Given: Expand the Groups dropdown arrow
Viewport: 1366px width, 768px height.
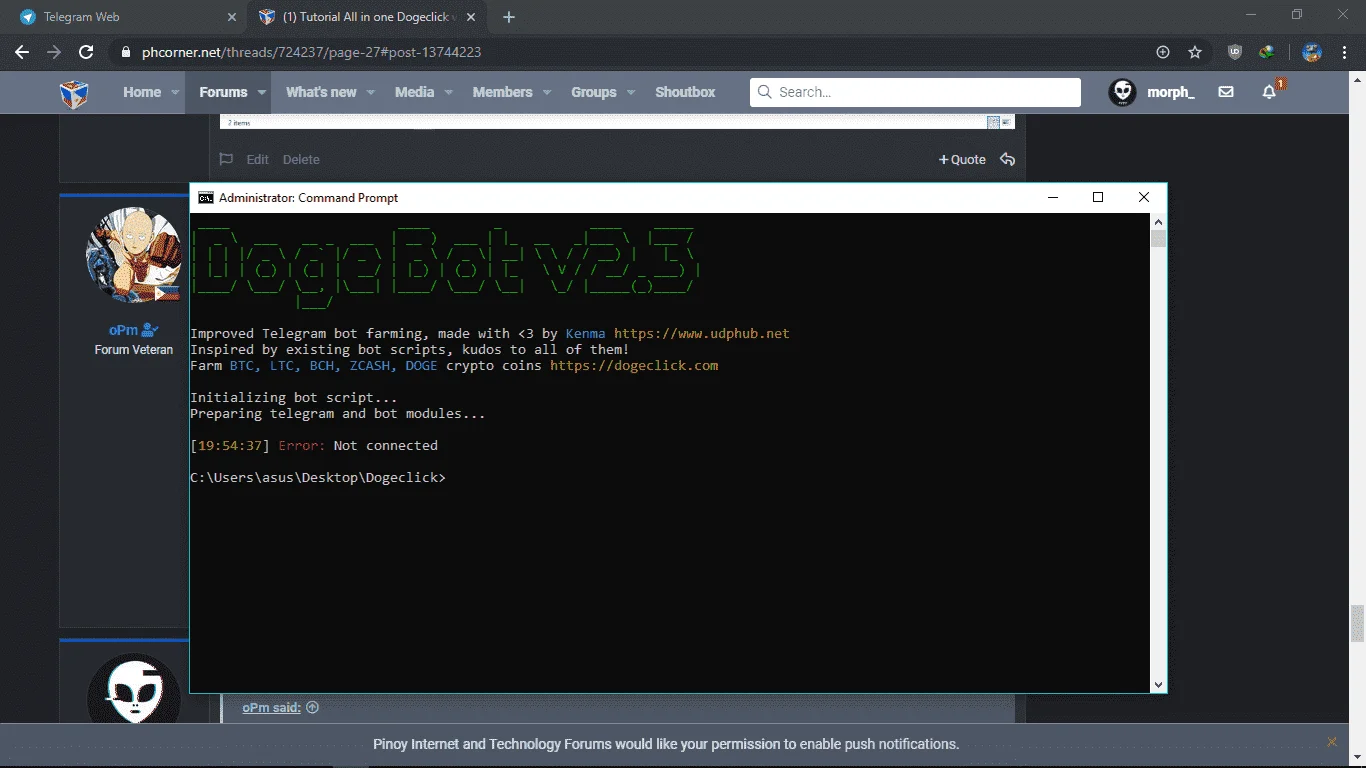Looking at the screenshot, I should tap(630, 92).
